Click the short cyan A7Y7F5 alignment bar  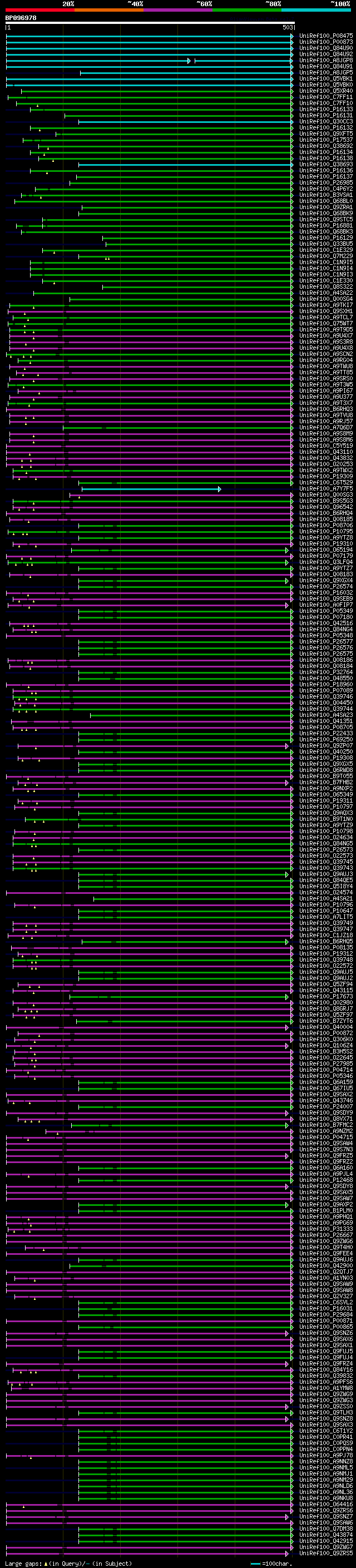151,489
